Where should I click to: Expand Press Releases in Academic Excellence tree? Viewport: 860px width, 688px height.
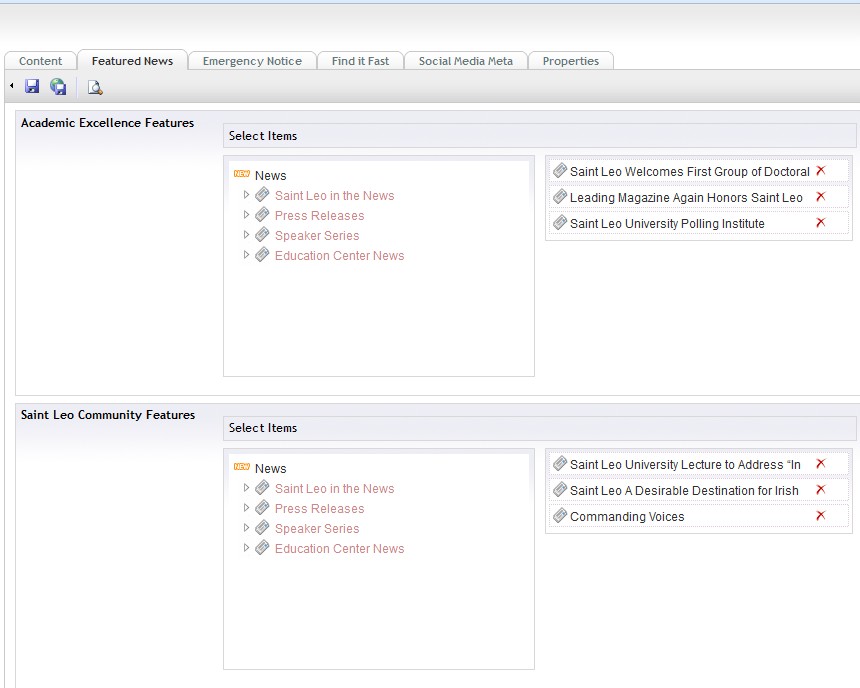click(246, 215)
